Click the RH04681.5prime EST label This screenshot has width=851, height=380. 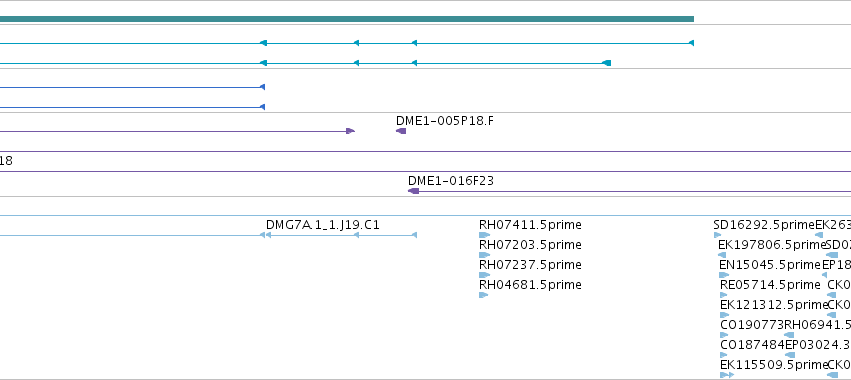tap(530, 285)
